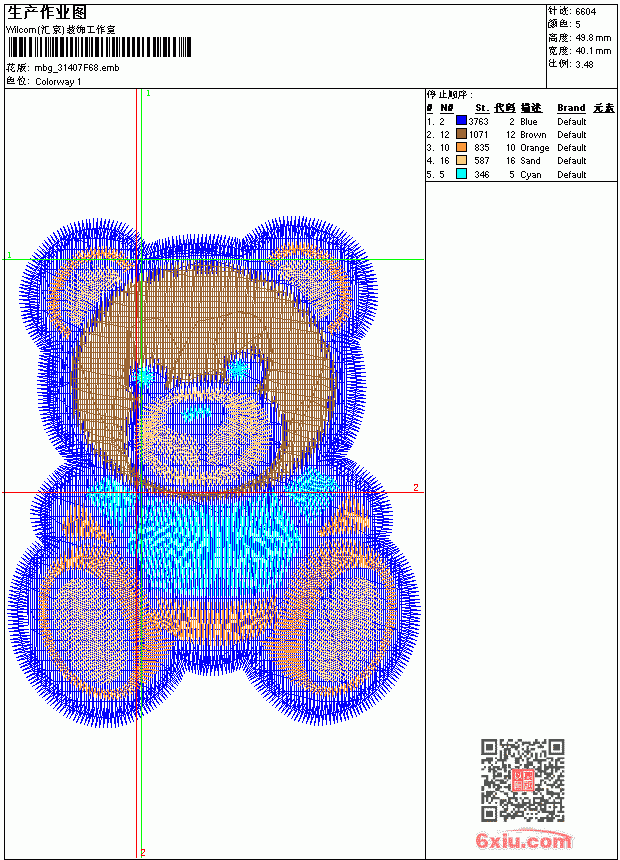Click the Cyan color swatch in row 5
Viewport: 620px width, 860px height.
click(x=461, y=174)
